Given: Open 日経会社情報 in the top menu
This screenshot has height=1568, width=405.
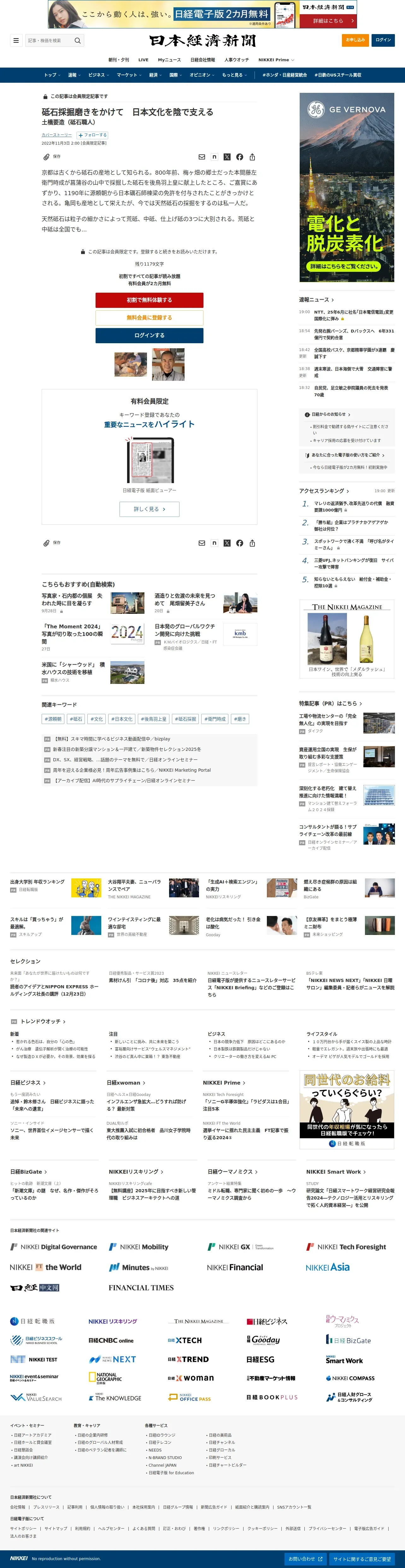Looking at the screenshot, I should (202, 60).
